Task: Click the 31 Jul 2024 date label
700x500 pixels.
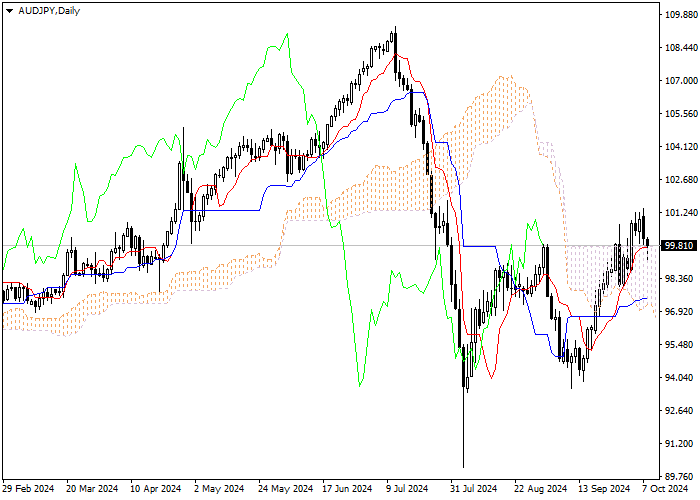Action: (474, 489)
